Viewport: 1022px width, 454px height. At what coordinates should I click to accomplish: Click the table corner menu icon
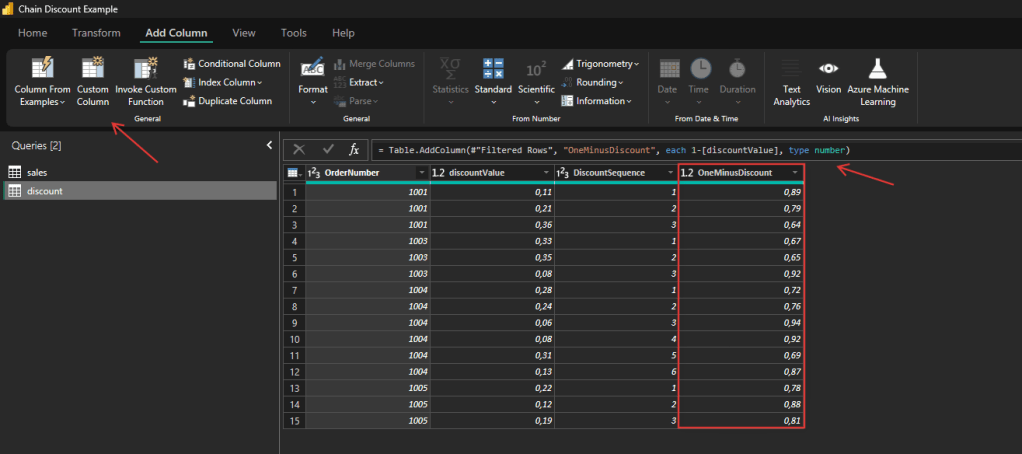[x=295, y=173]
